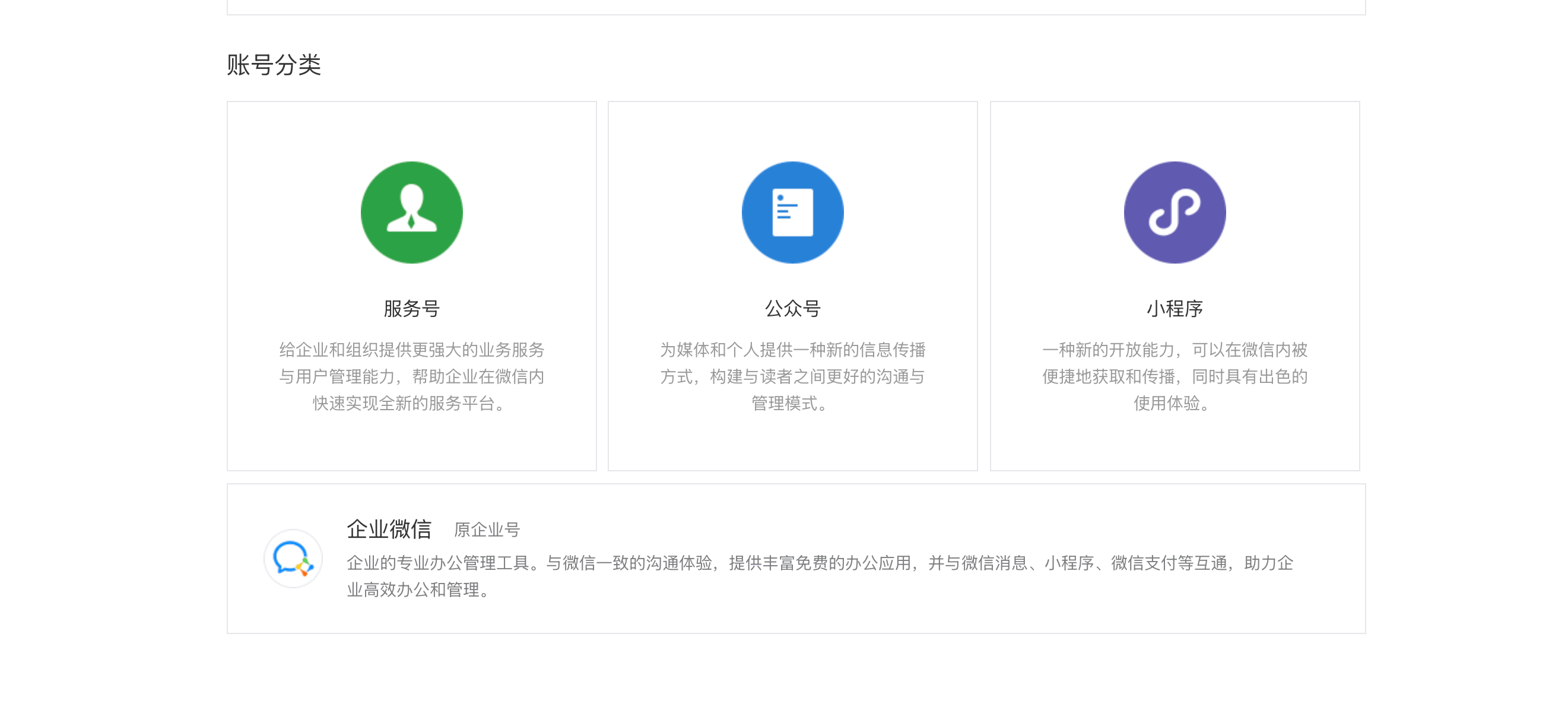Screen dimensions: 1568x710
Task: Click the purple 小程序 link icon
Action: [x=1174, y=213]
